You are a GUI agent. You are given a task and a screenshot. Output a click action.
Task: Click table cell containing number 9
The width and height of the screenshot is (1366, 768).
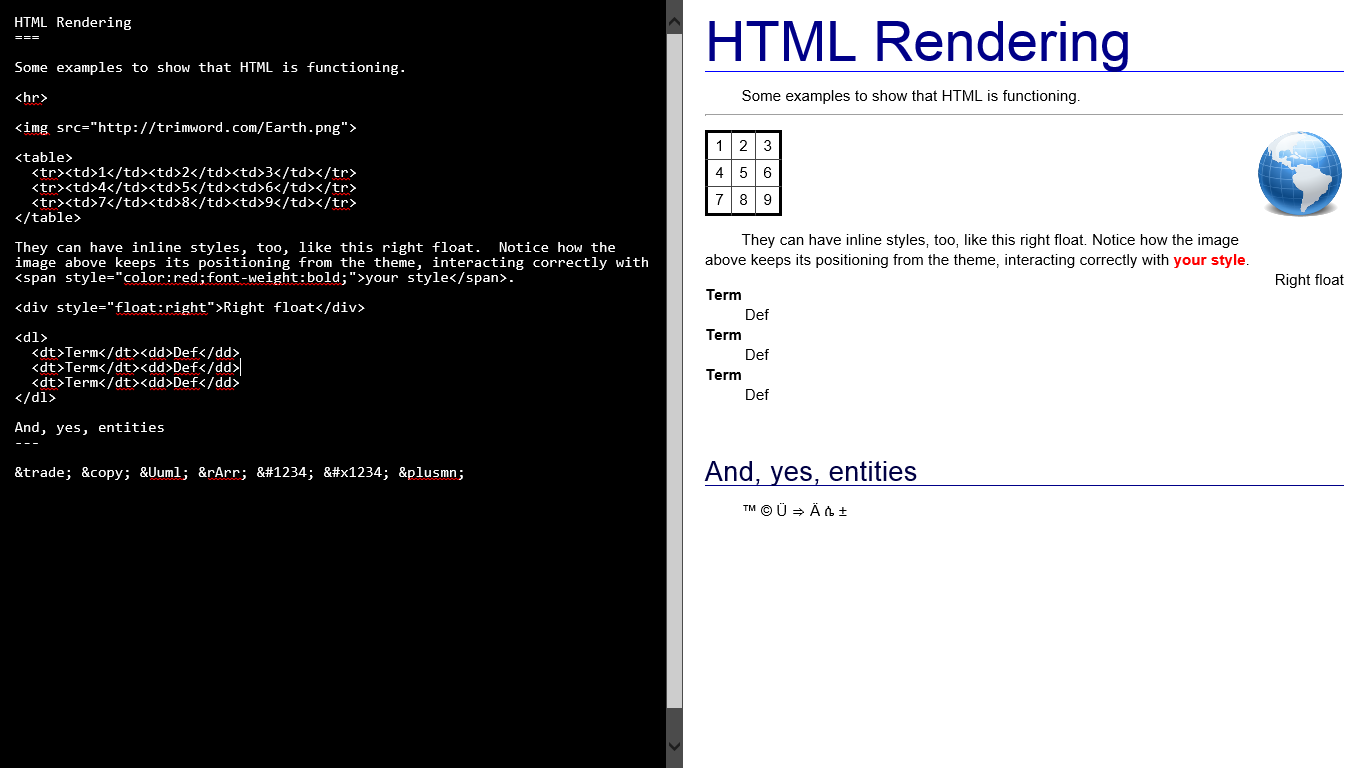coord(767,200)
